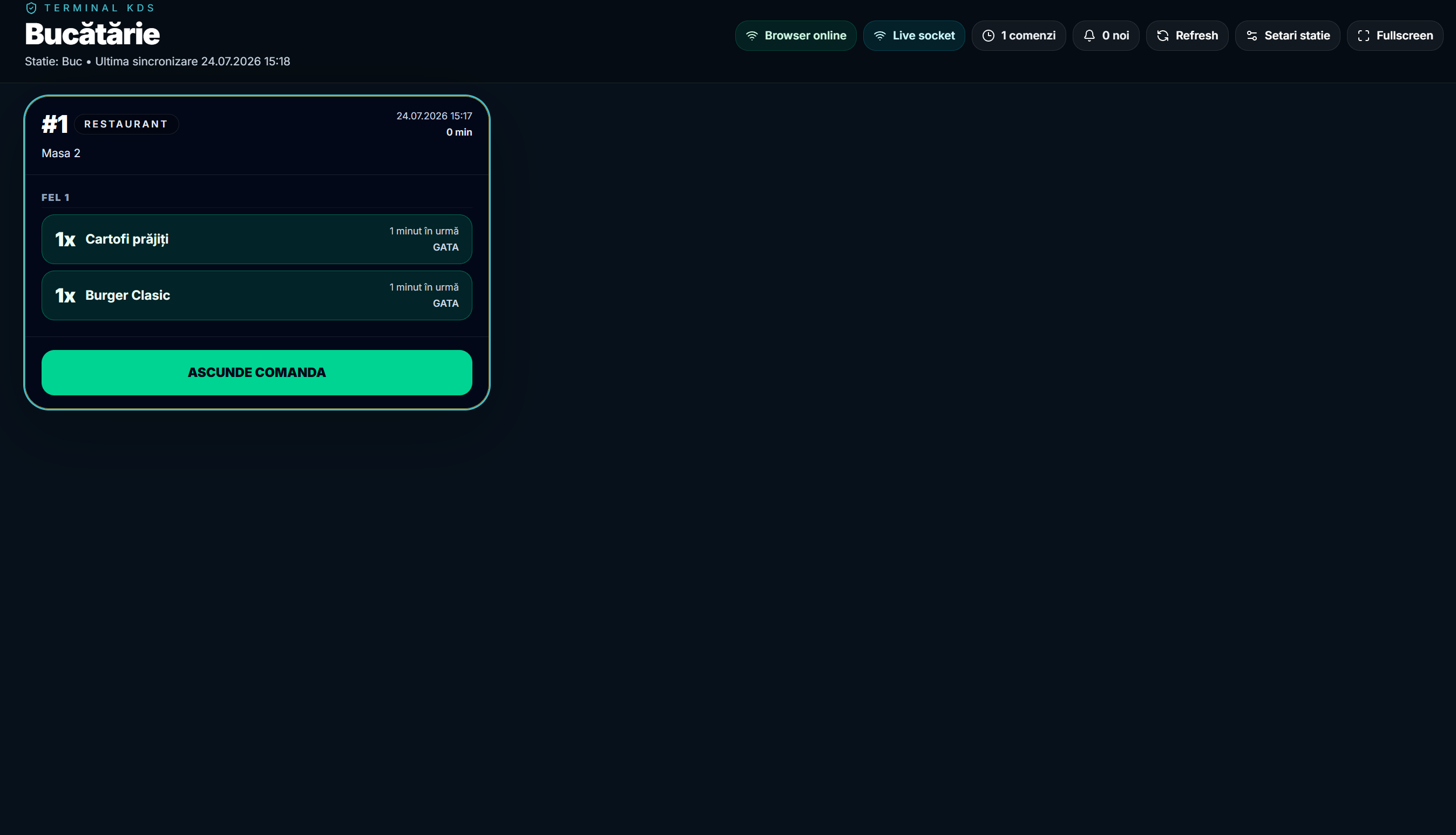Click the Terminal KDS shield icon

(31, 8)
